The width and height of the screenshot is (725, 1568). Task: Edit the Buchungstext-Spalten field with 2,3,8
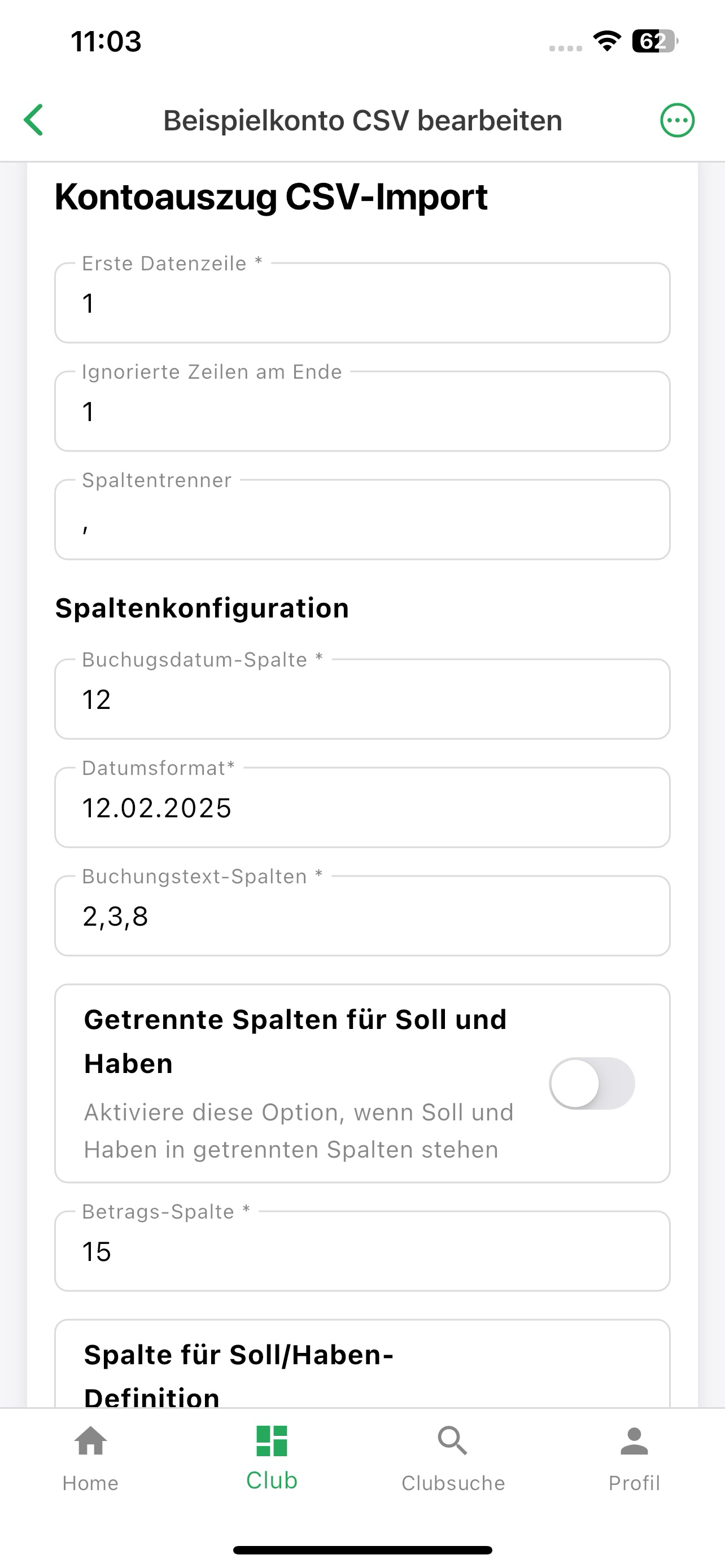tap(362, 916)
